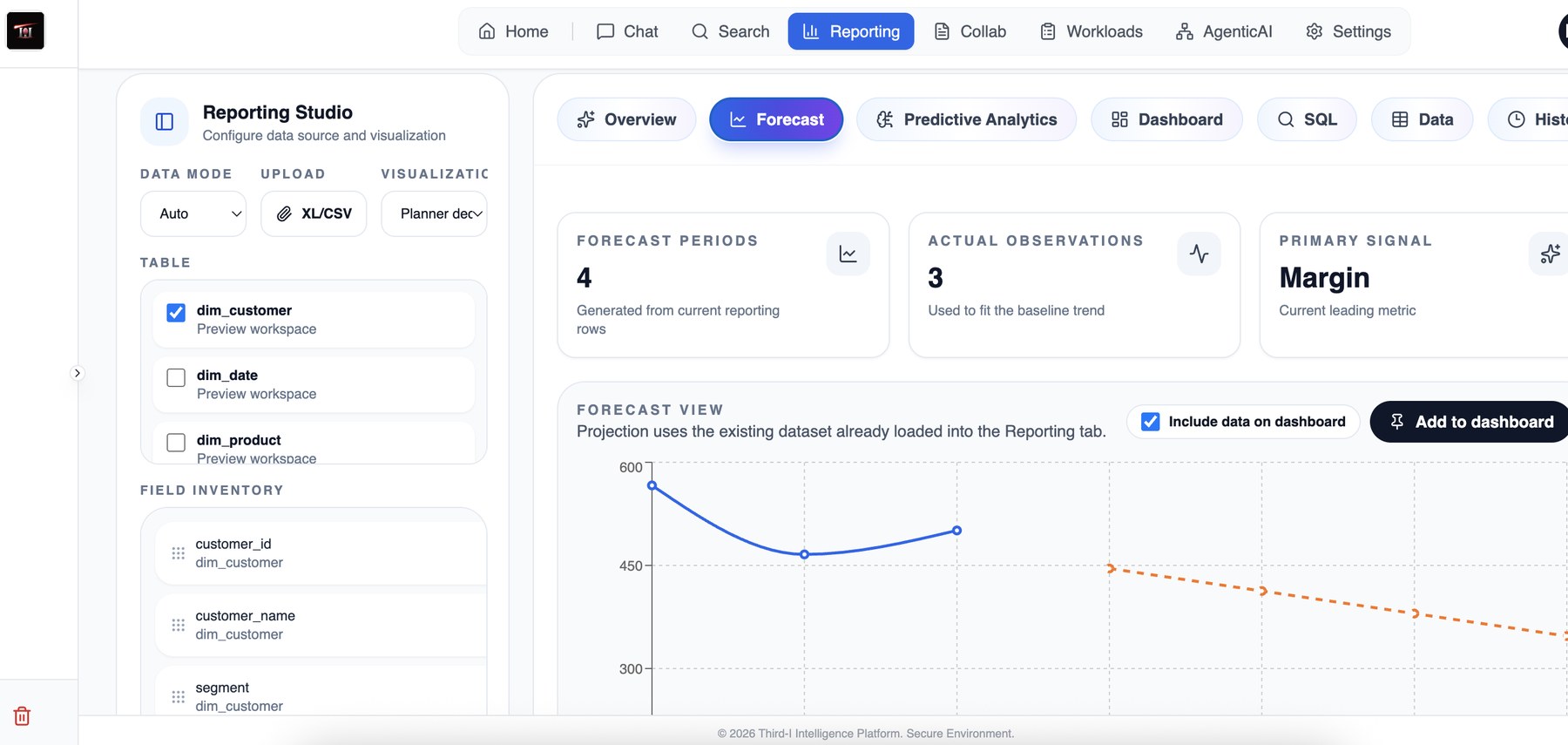1568x745 pixels.
Task: Click the Actual Observations value 3
Action: point(935,278)
